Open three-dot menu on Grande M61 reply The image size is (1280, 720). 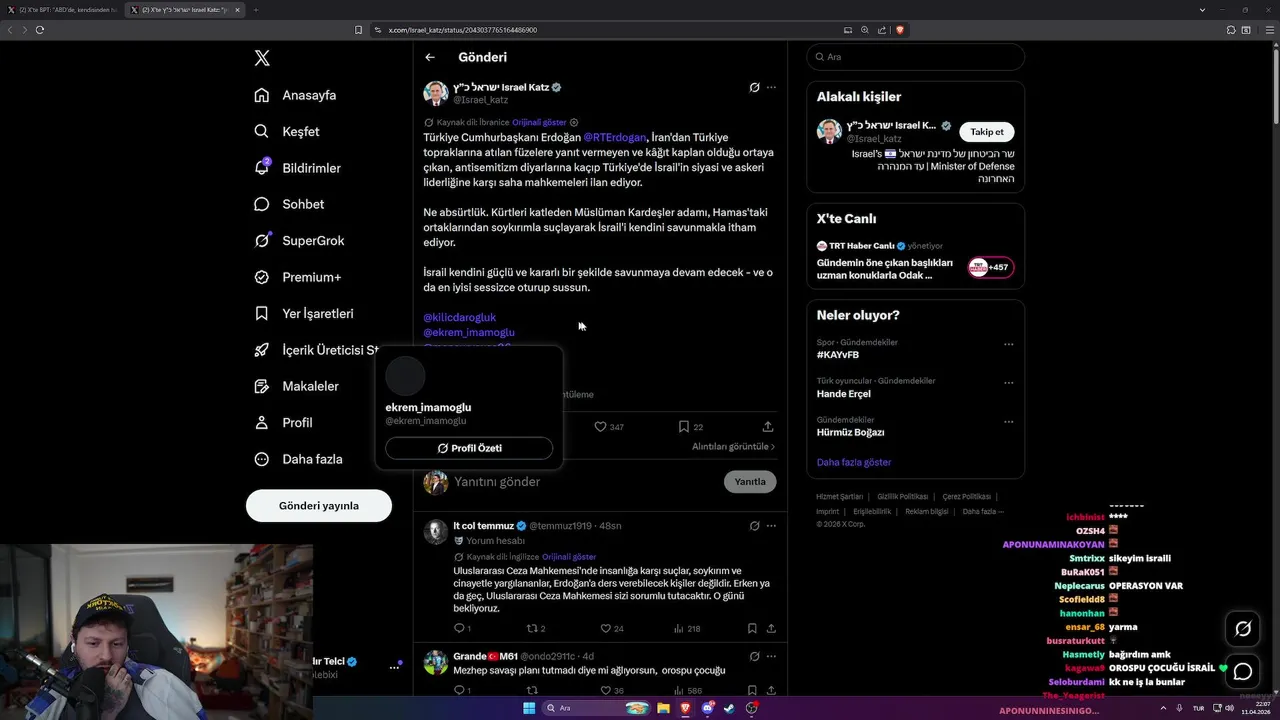coord(771,656)
